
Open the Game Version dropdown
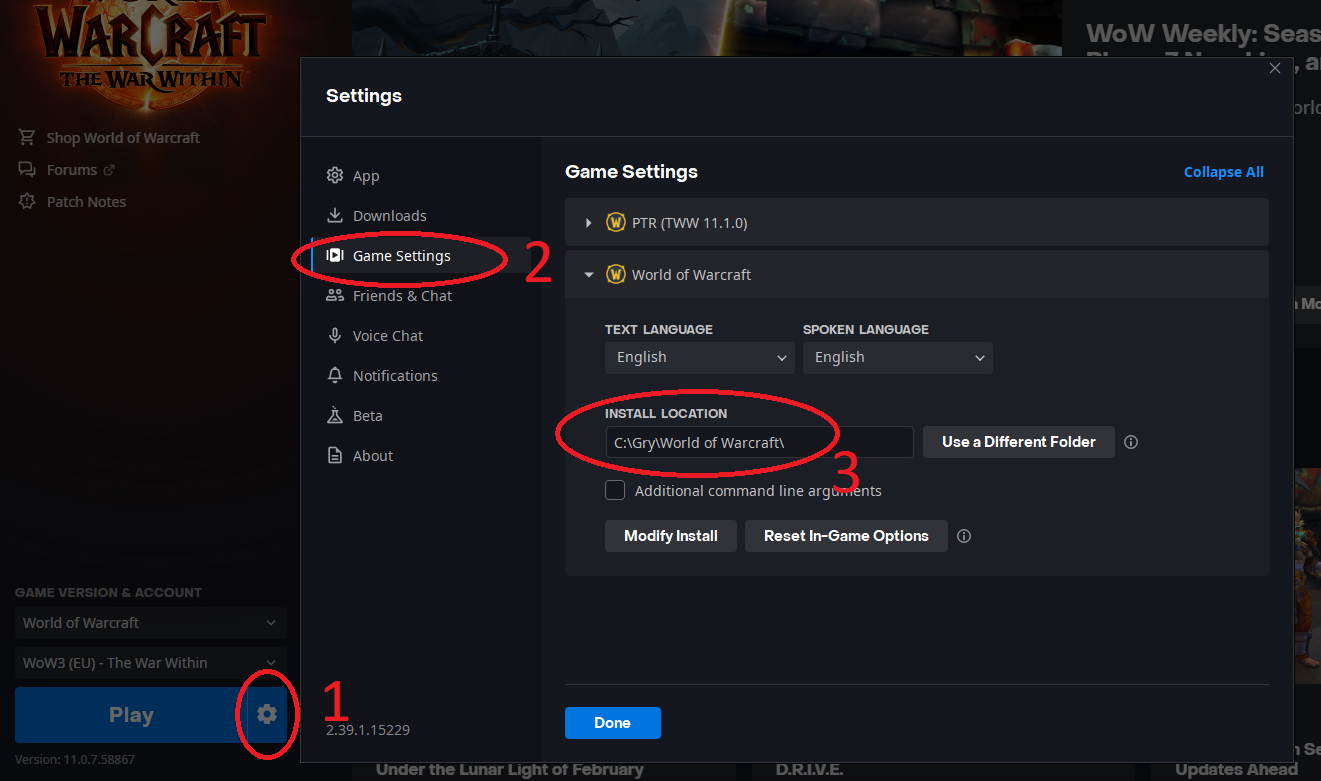(150, 623)
